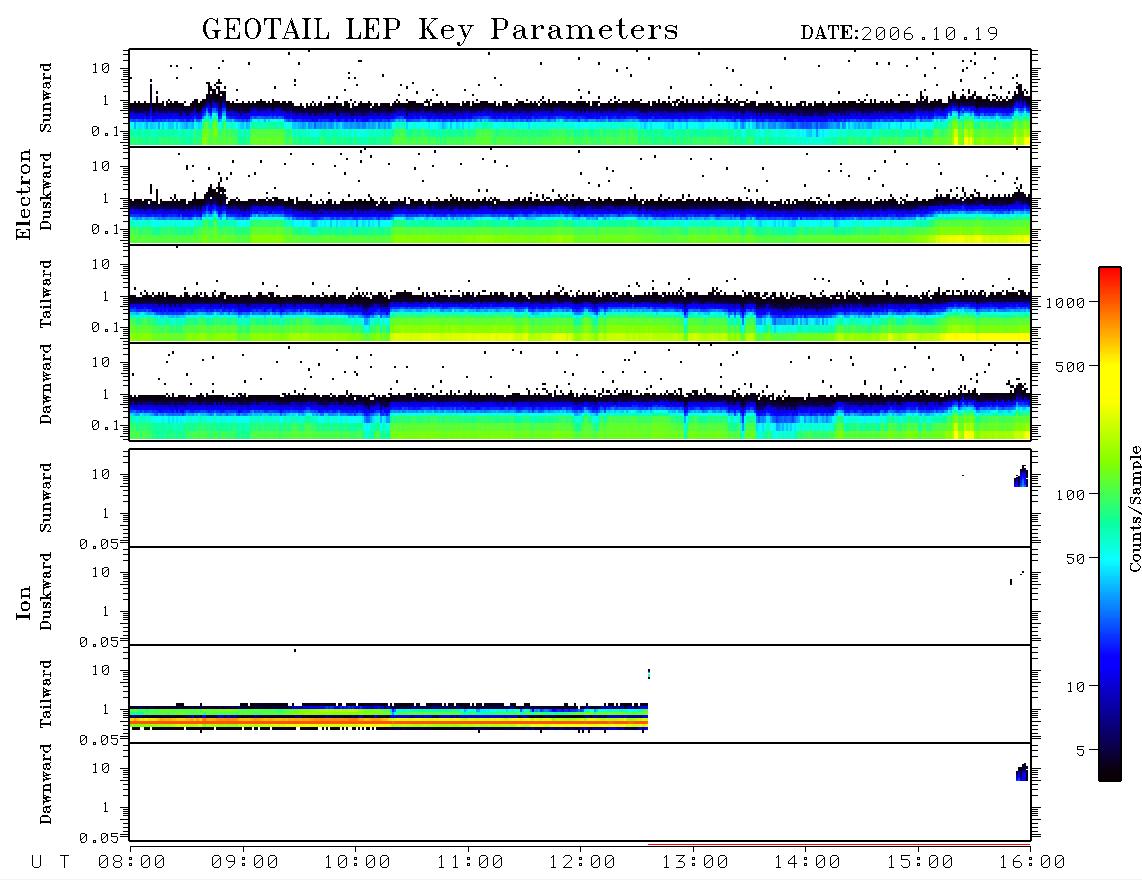
Task: Click the color scale's 5 tick label
Action: click(1080, 751)
